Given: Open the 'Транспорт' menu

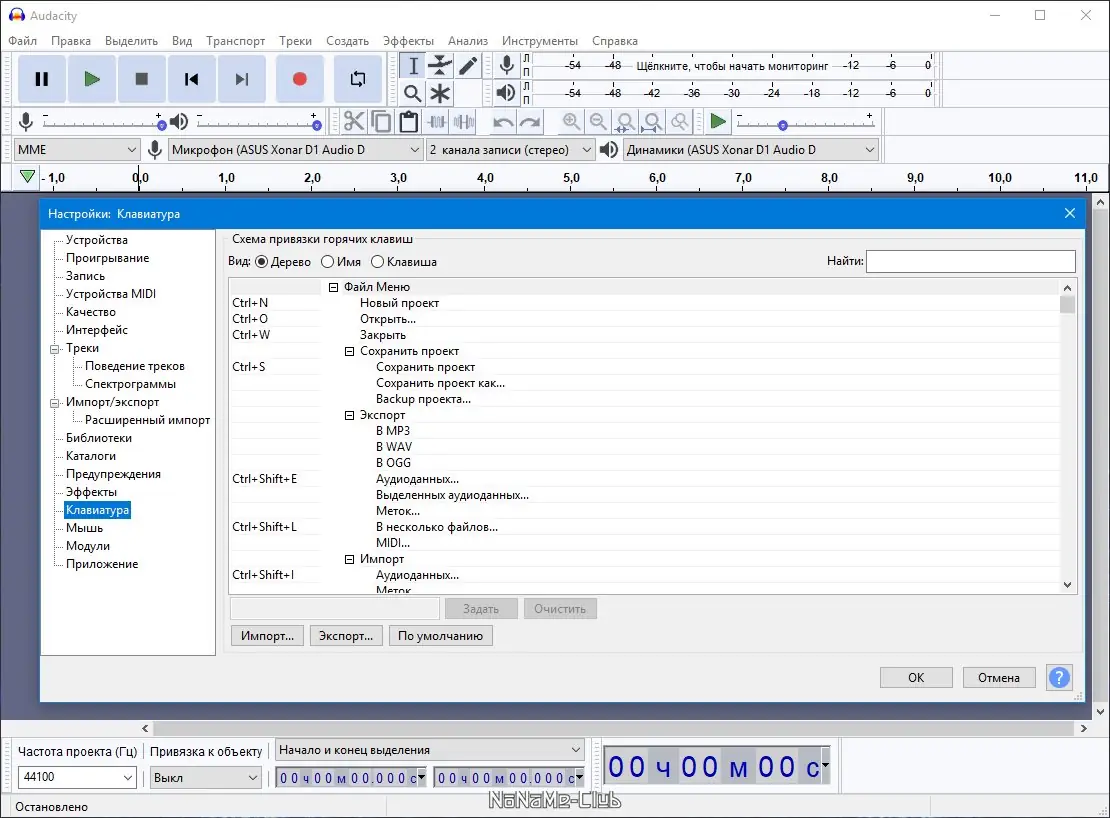Looking at the screenshot, I should coord(236,41).
